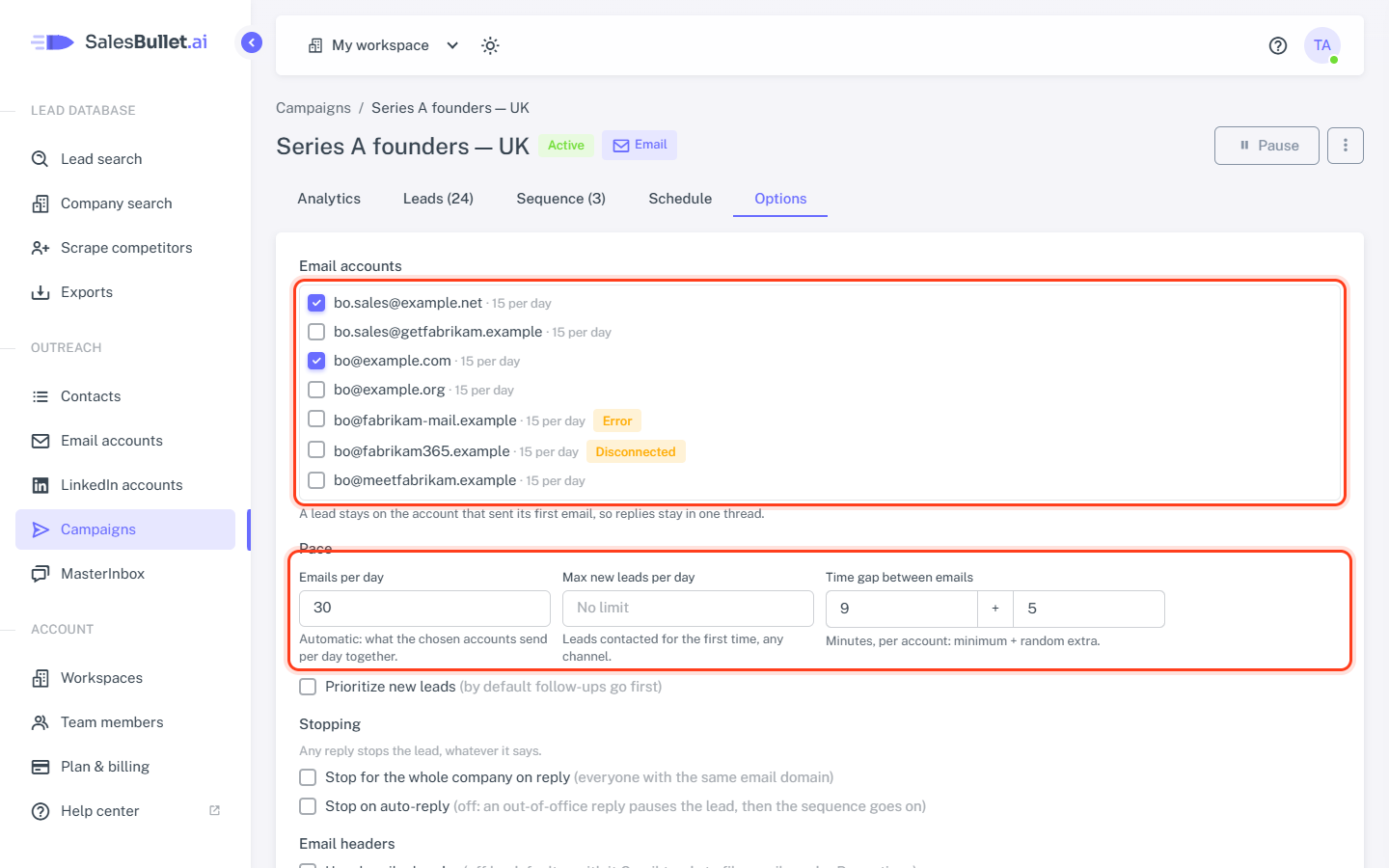Click the Campaigns breadcrumb link
This screenshot has height=868, width=1389.
313,108
